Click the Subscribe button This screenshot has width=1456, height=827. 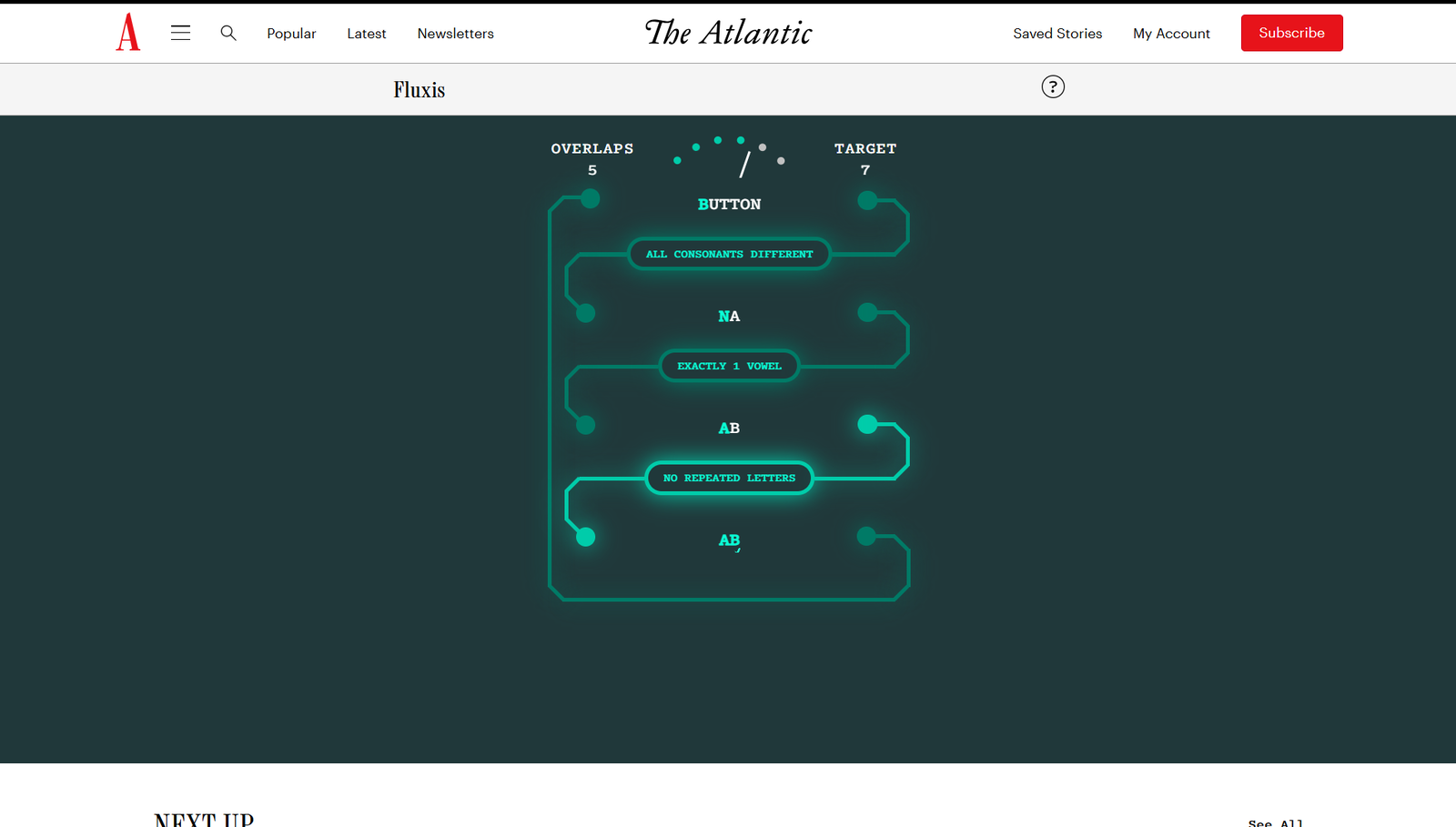coord(1291,33)
